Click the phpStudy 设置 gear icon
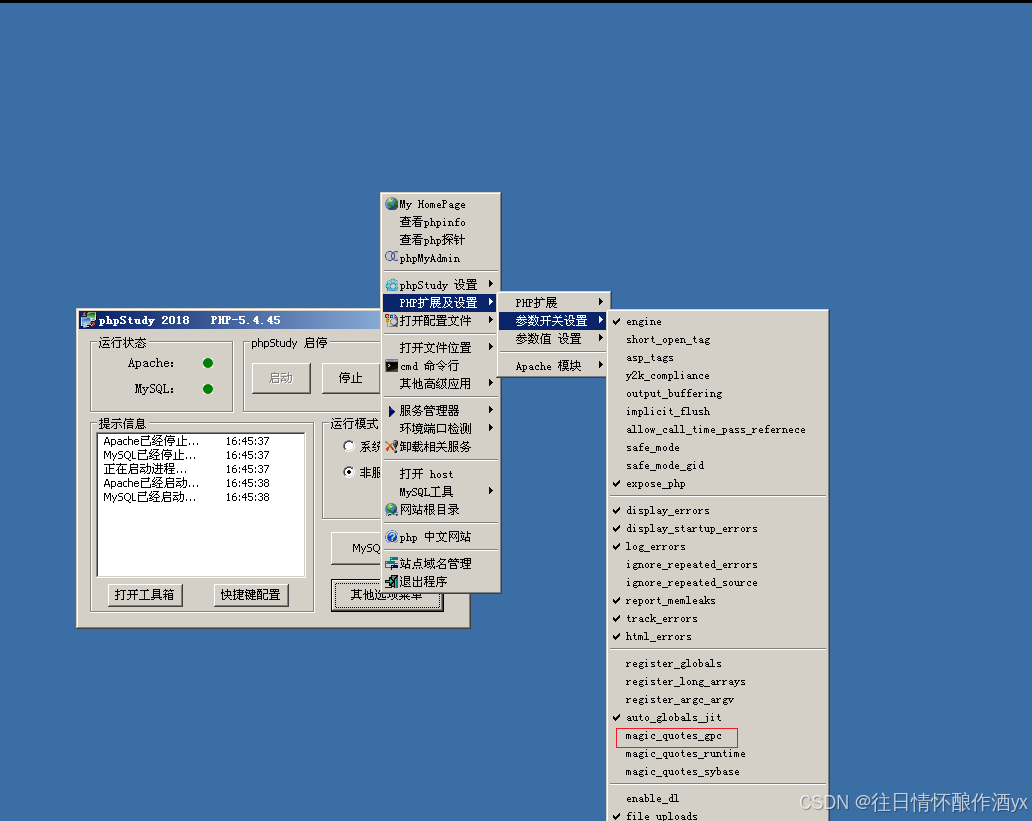 pos(392,284)
